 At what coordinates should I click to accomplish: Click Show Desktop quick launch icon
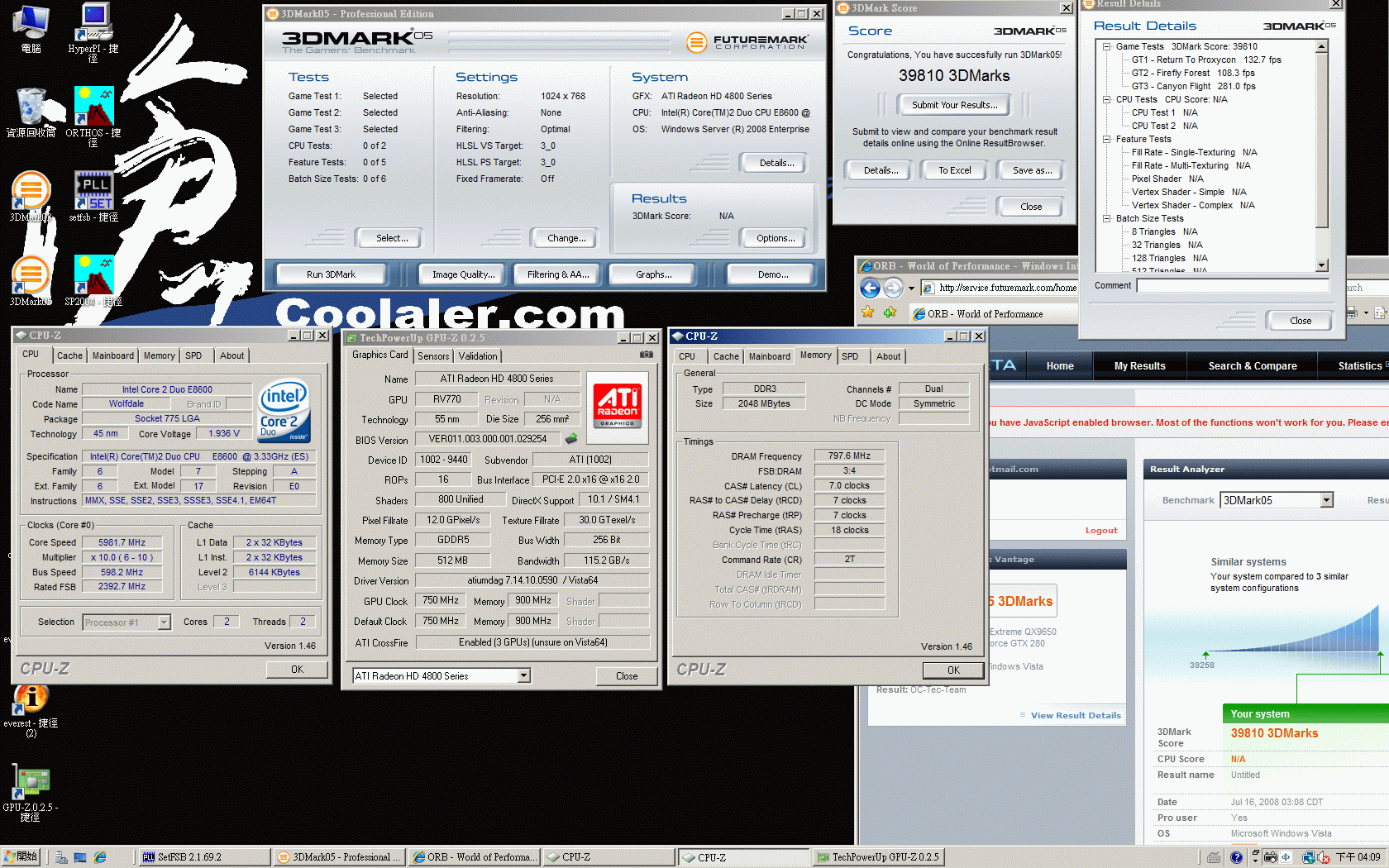point(80,857)
